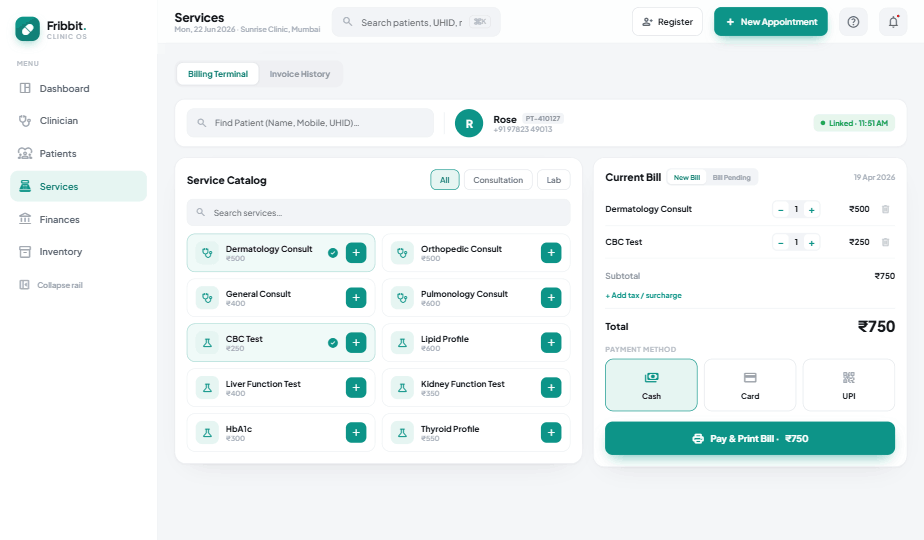Screen dimensions: 924x540
Task: Add Orthopedic Consult with plus icon
Action: click(x=551, y=253)
